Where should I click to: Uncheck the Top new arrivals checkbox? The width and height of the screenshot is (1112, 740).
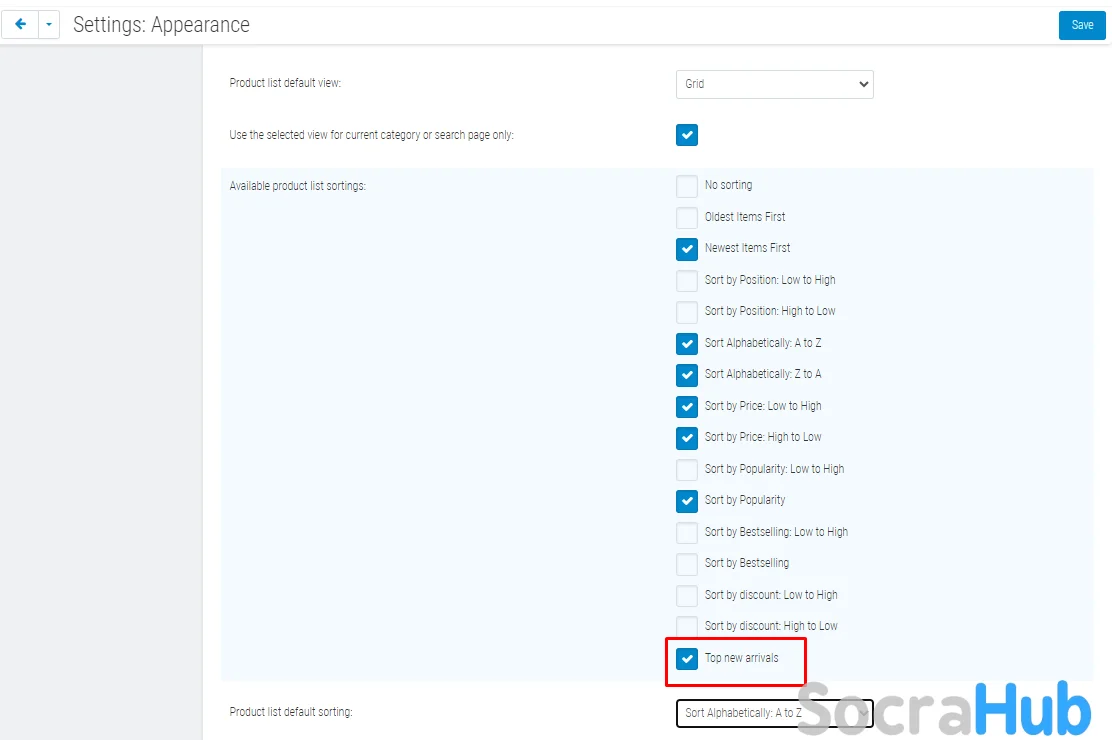point(687,658)
